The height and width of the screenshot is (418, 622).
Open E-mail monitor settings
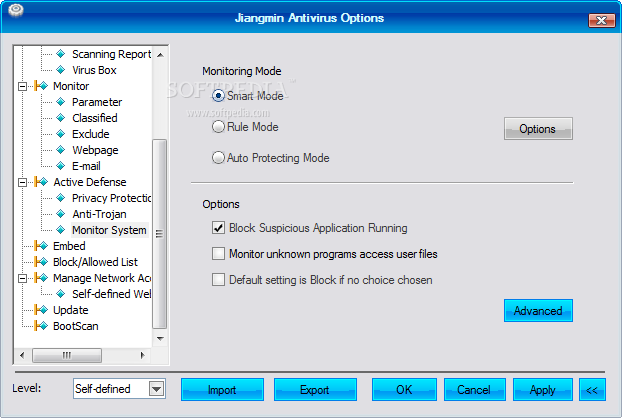[86, 166]
